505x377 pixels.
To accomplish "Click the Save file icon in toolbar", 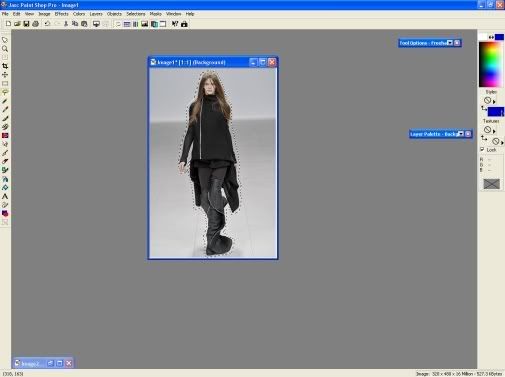I will [26, 24].
